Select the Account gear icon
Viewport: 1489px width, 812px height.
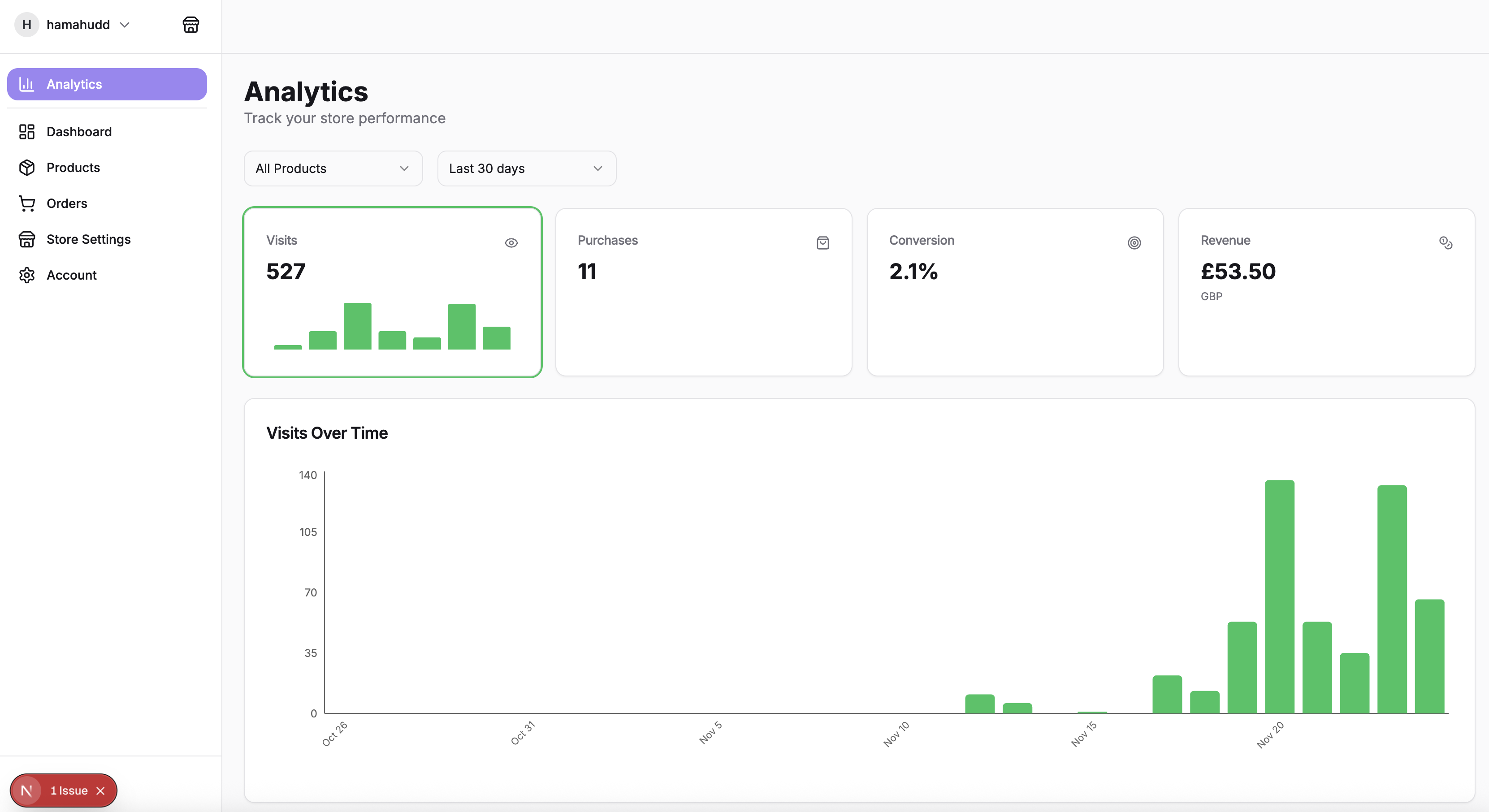27,275
